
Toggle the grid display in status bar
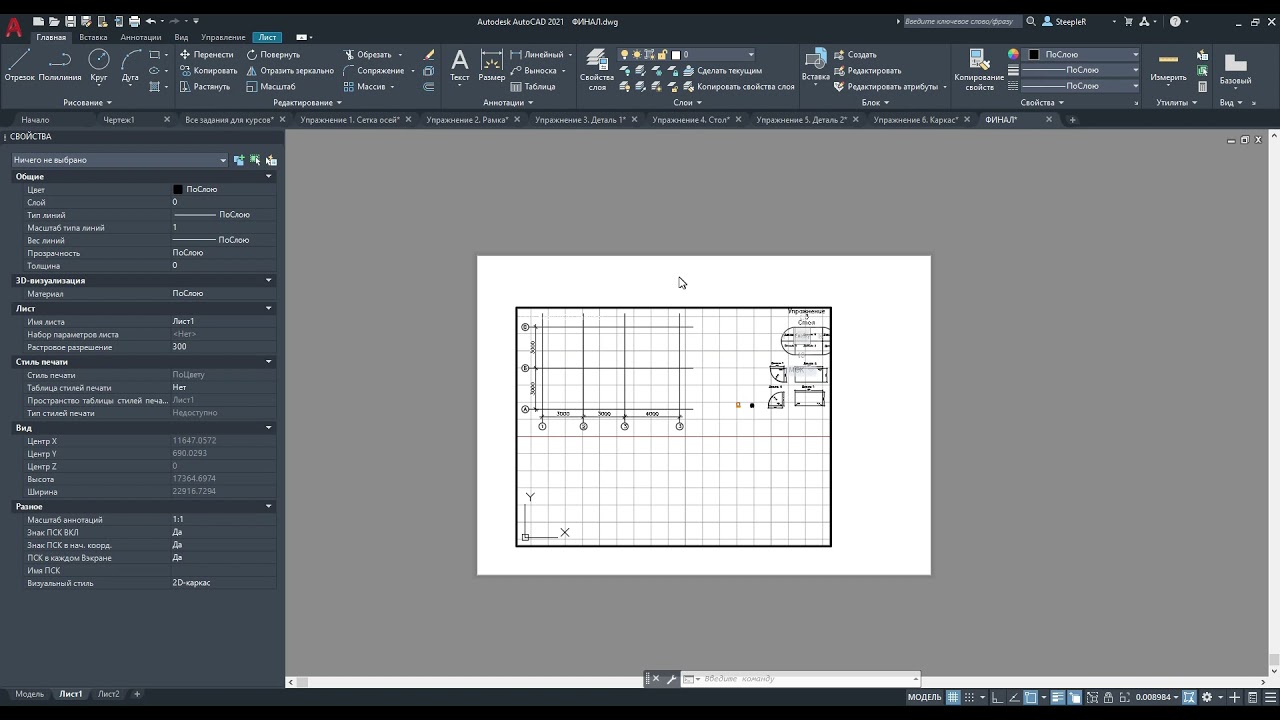953,697
